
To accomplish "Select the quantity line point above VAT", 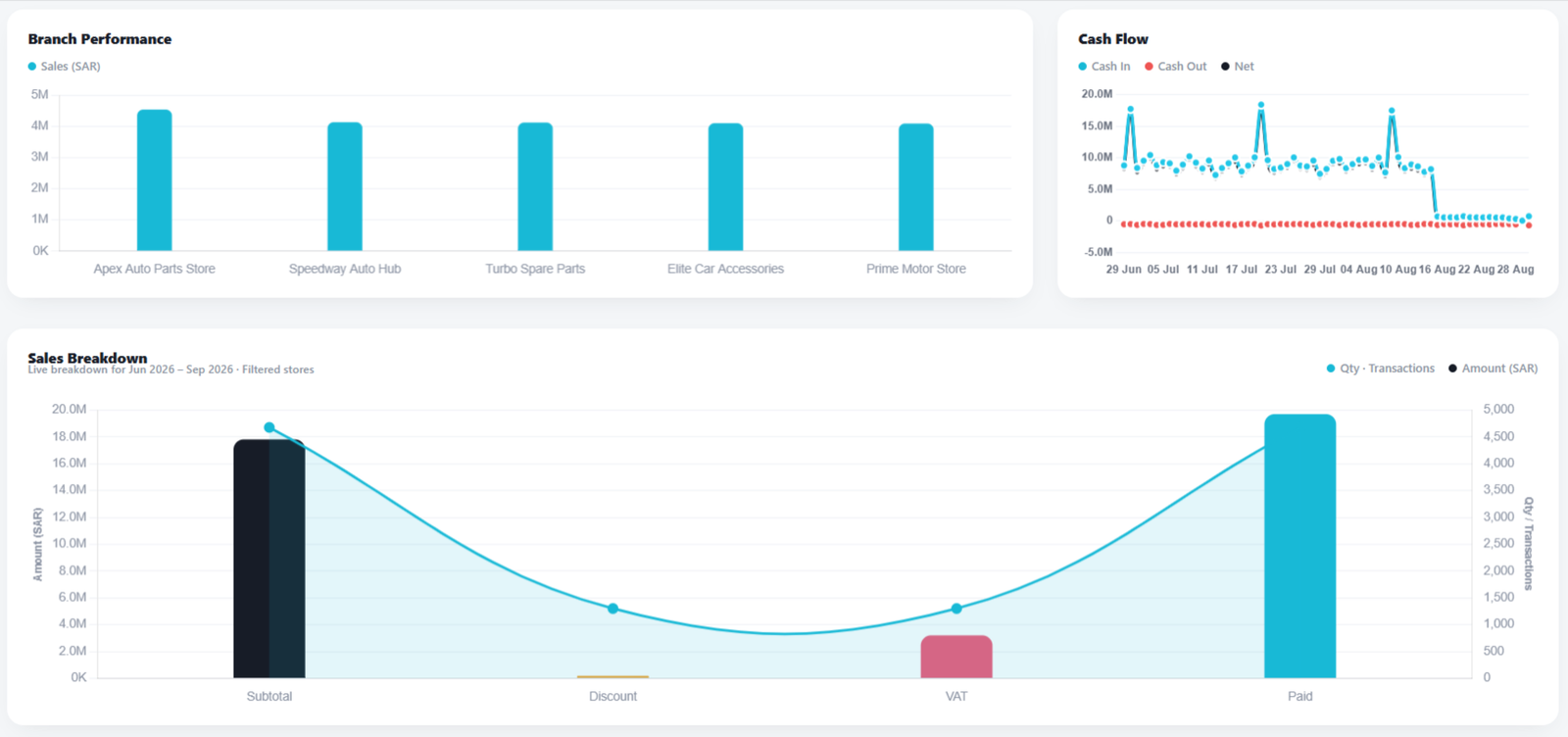I will point(956,609).
